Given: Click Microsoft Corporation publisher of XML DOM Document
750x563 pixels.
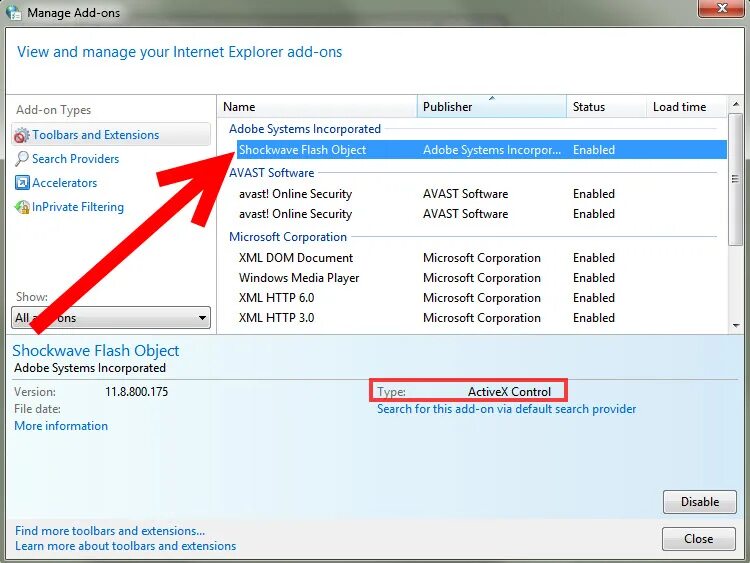Looking at the screenshot, I should [x=482, y=258].
